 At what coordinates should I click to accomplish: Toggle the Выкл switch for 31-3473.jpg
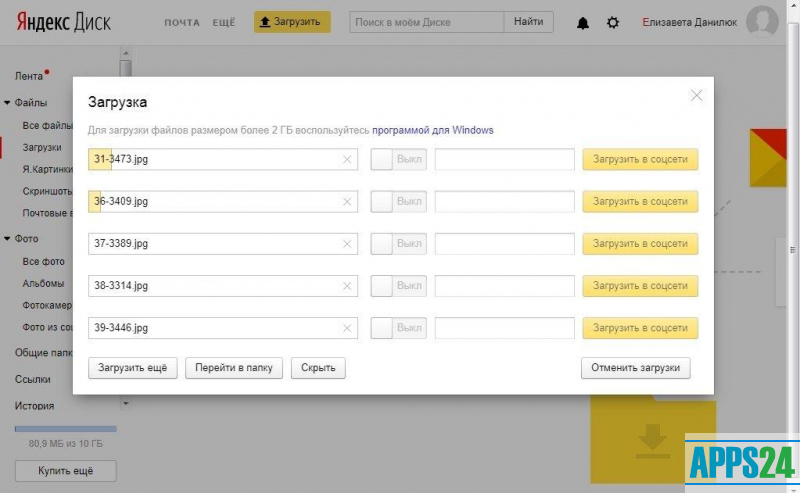pos(398,160)
